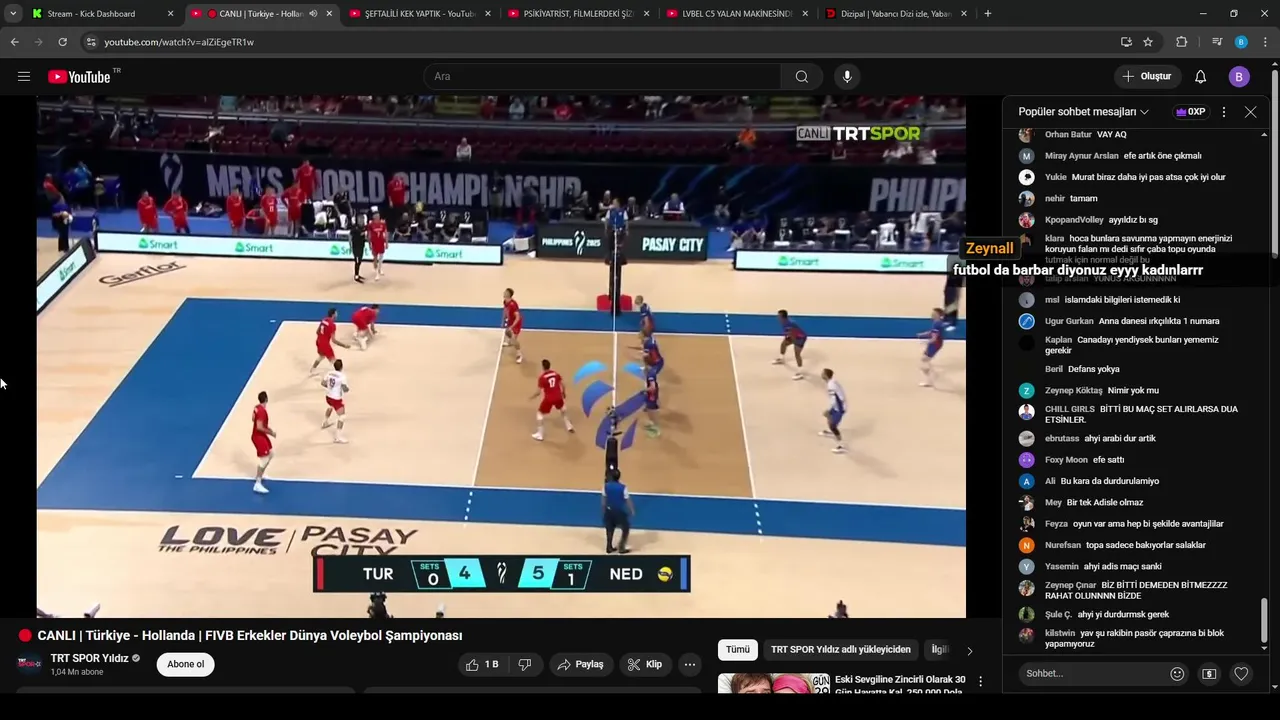Dislike the video with thumbs down
The image size is (1280, 720).
click(x=525, y=664)
